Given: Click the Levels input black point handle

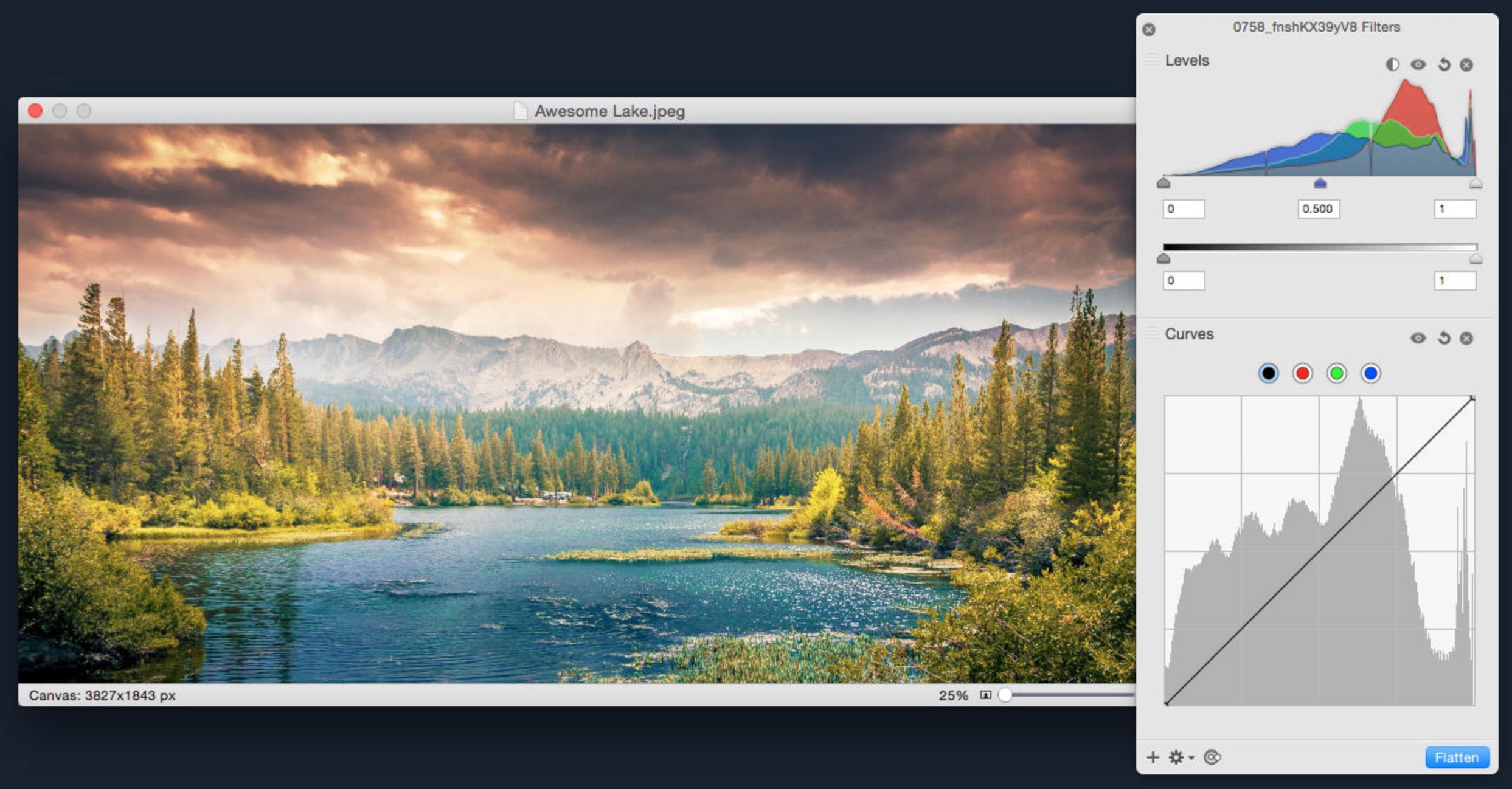Looking at the screenshot, I should pyautogui.click(x=1163, y=183).
